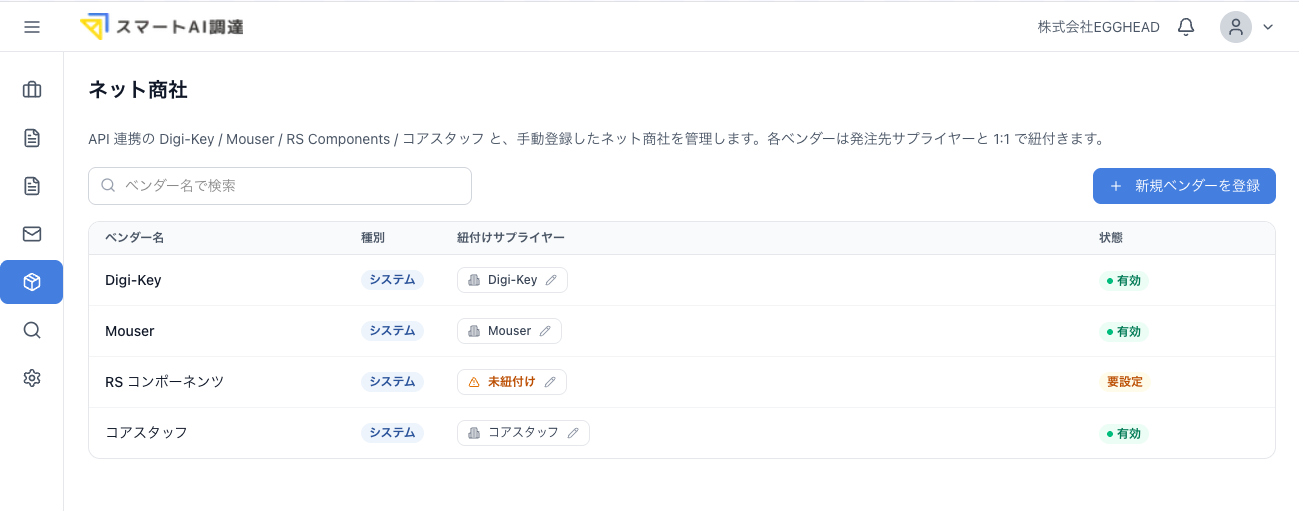1299x511 pixels.
Task: Click 種別 column header
Action: click(x=373, y=238)
